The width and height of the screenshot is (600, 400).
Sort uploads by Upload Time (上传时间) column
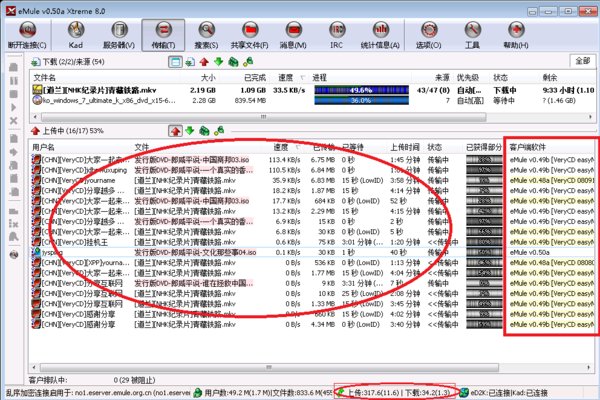tap(404, 147)
